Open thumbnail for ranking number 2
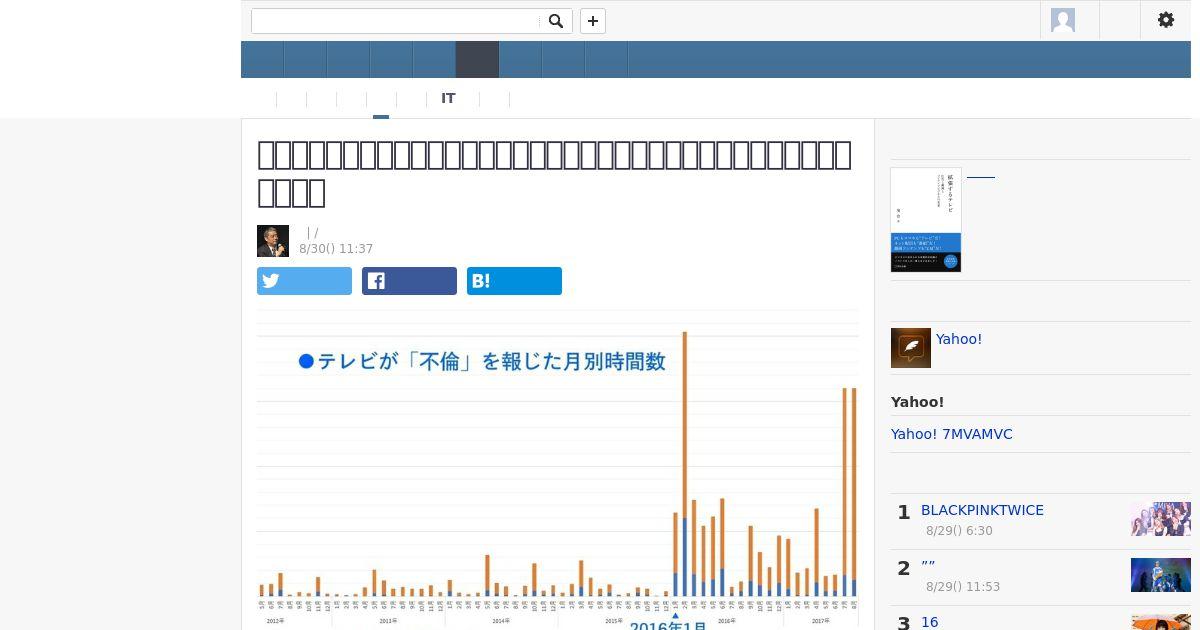The width and height of the screenshot is (1200, 630). click(x=1161, y=575)
